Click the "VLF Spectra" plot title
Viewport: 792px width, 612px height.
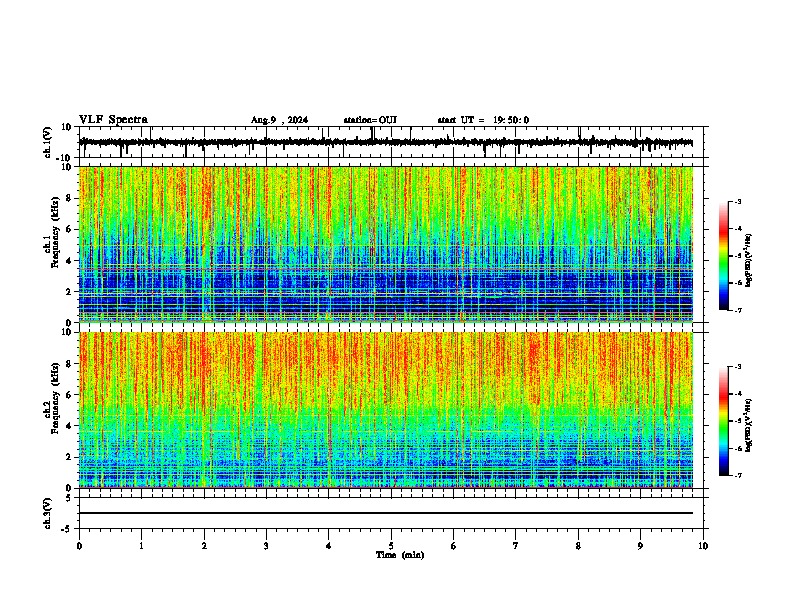113,120
